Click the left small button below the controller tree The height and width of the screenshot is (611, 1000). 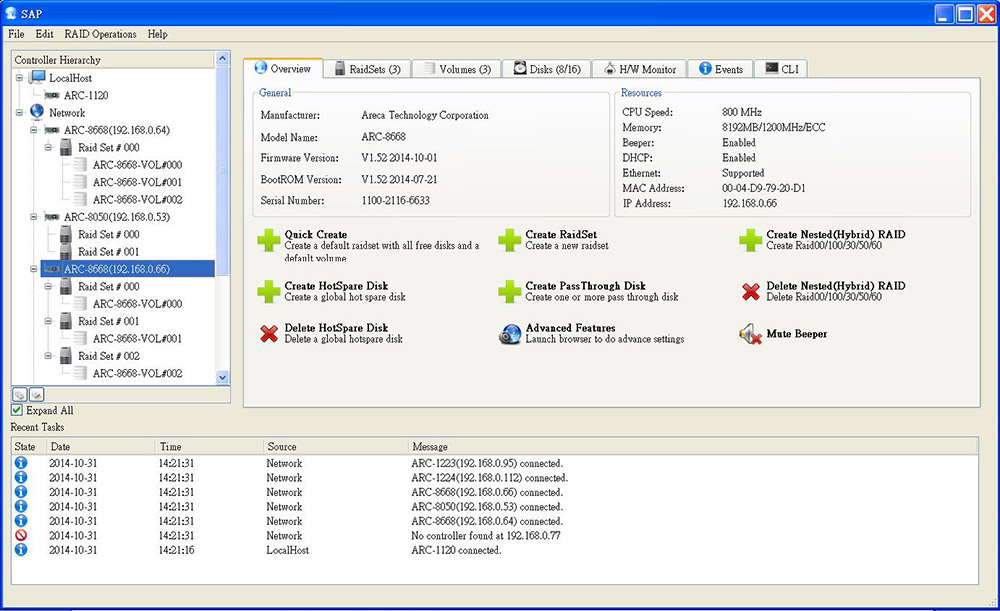(x=20, y=395)
